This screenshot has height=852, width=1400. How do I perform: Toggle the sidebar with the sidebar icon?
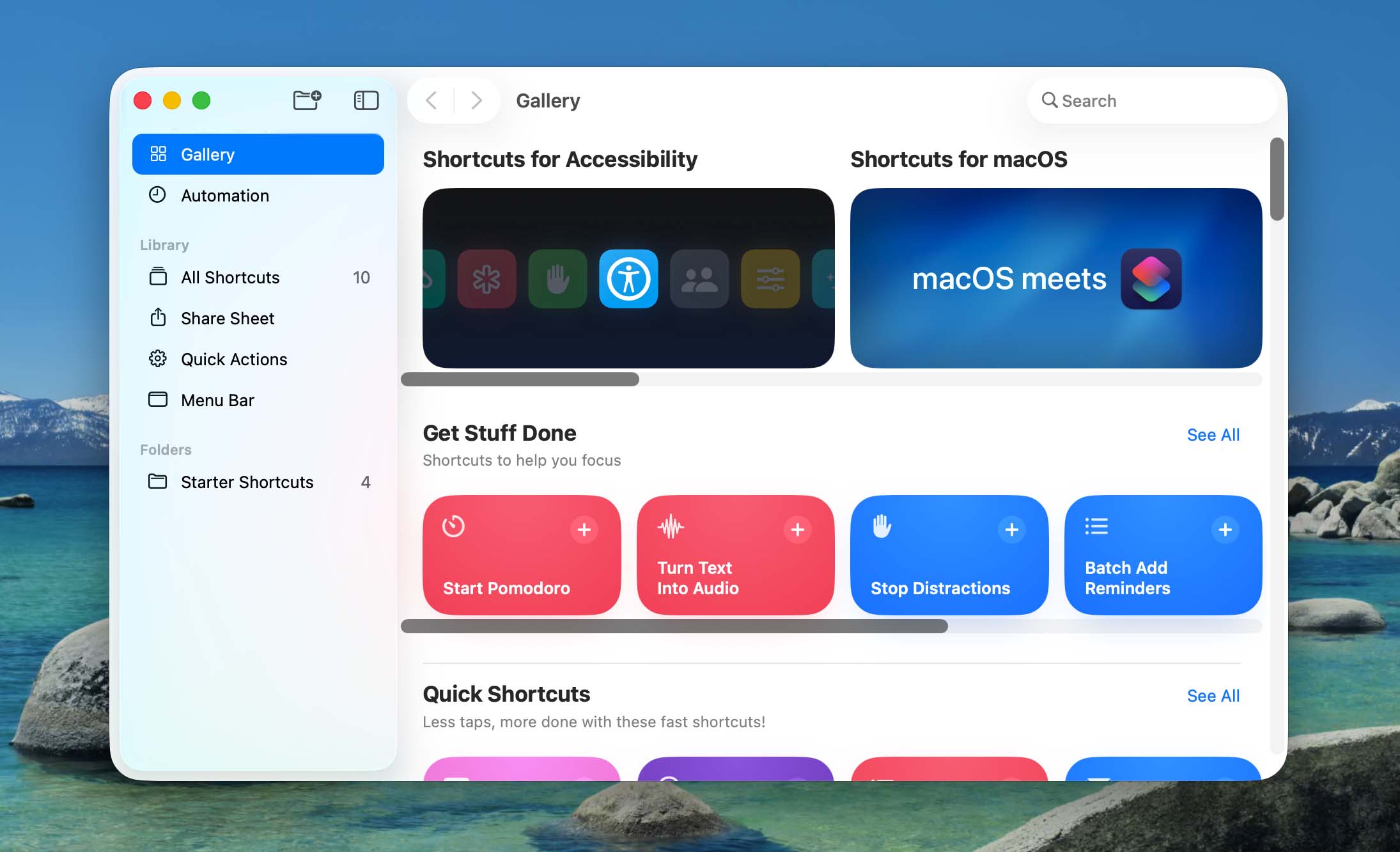(x=366, y=100)
